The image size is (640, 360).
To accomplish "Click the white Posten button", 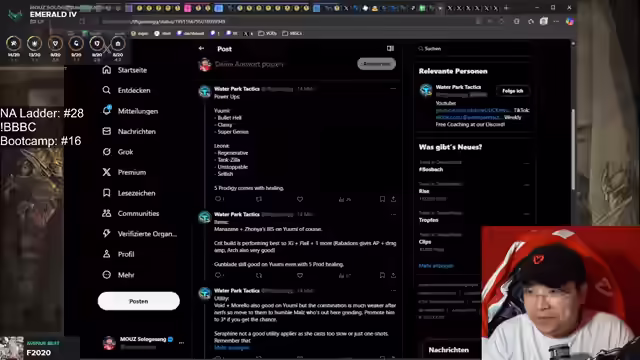I will coord(139,301).
